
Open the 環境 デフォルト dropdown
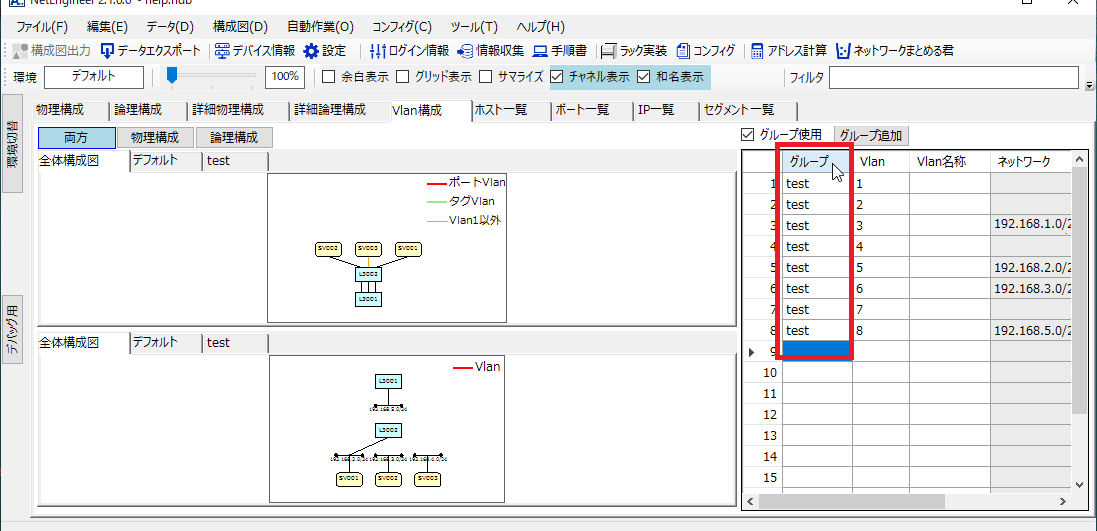tap(94, 76)
